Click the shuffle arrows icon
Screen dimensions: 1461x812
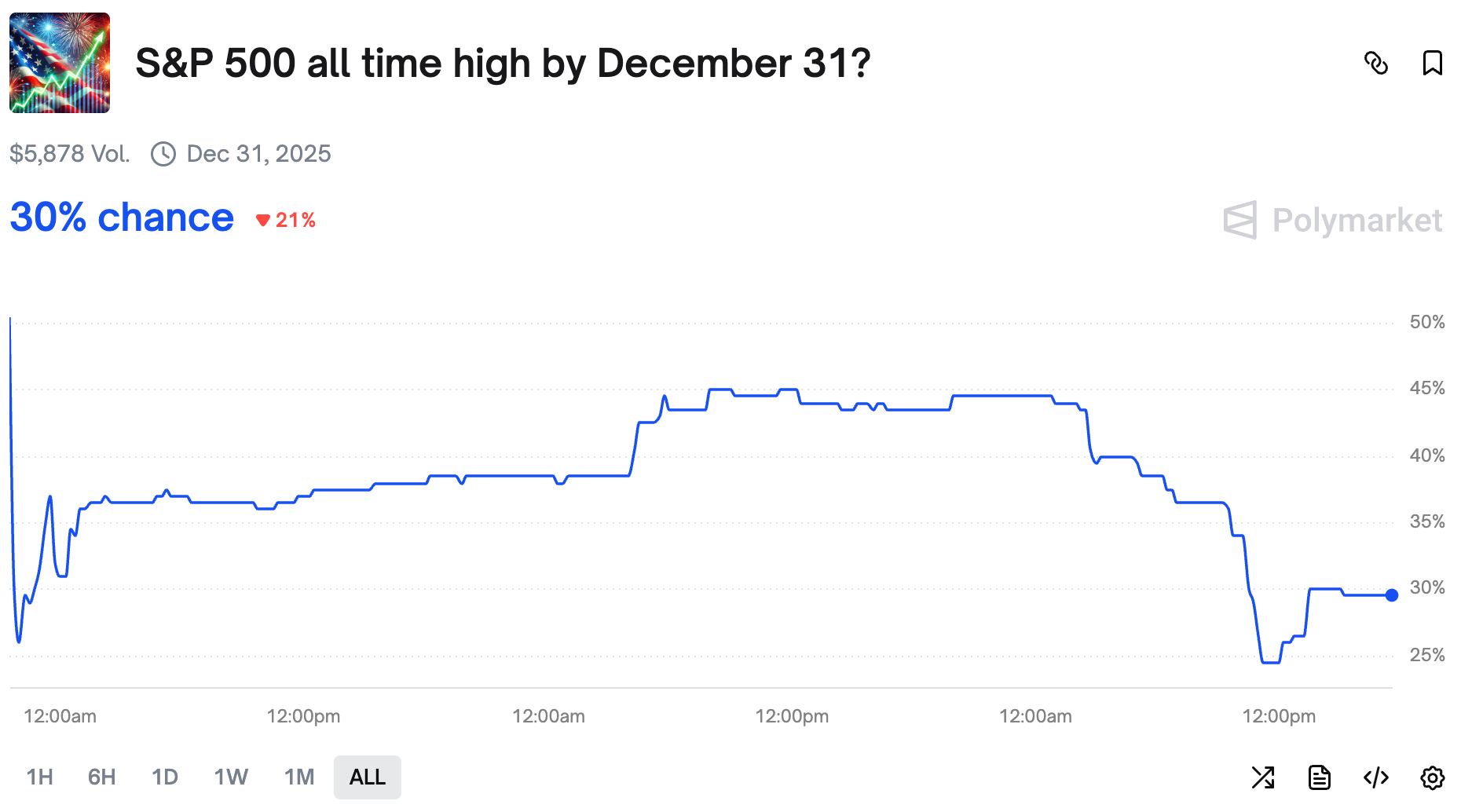1262,777
